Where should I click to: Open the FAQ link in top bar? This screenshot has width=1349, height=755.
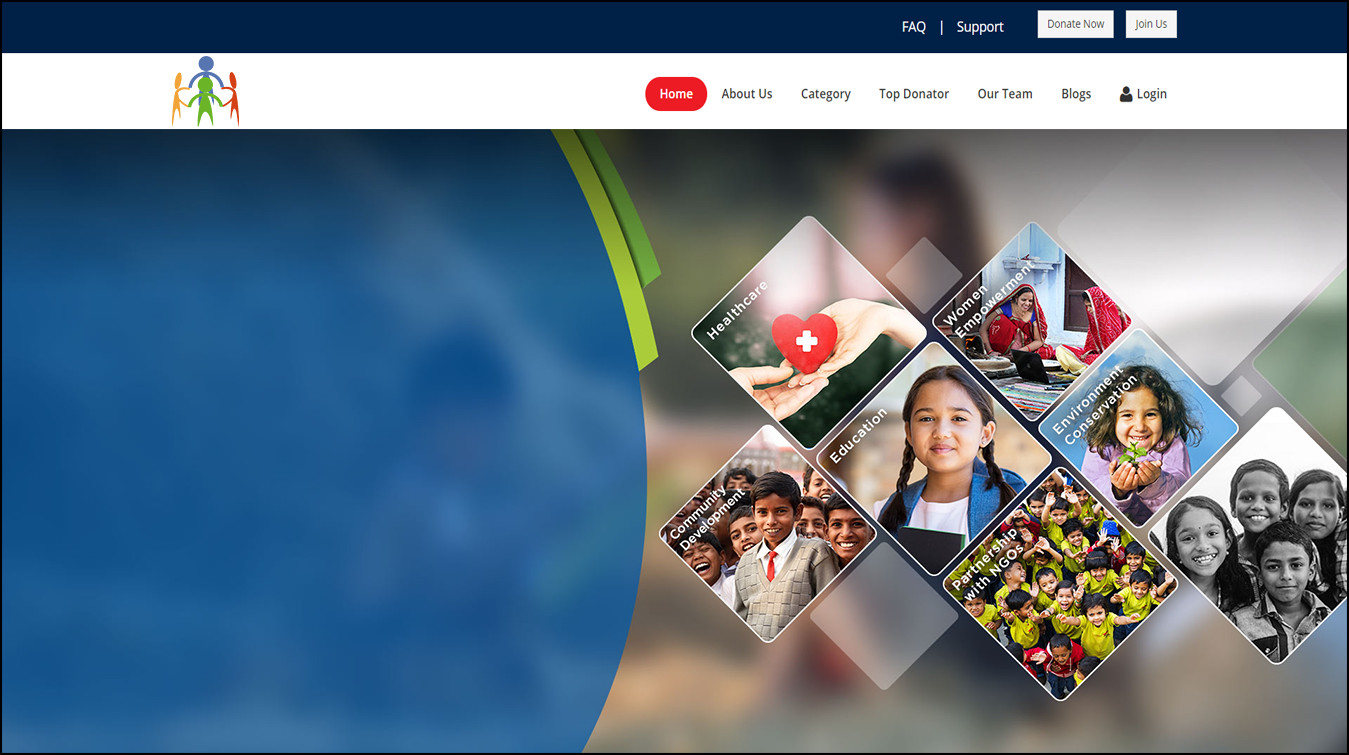[913, 27]
